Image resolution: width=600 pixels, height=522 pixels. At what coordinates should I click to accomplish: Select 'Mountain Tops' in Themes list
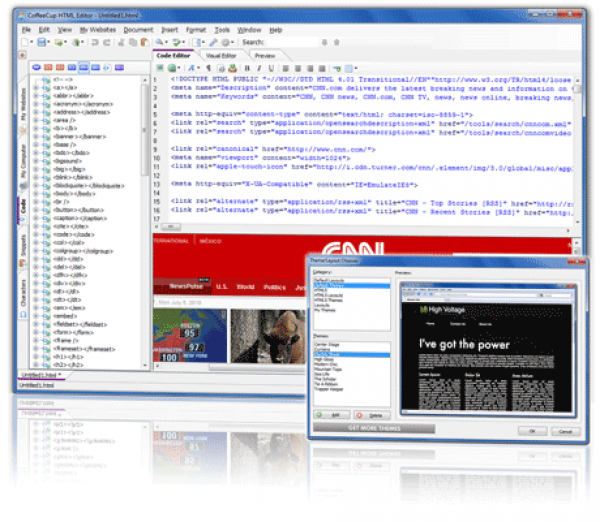pos(328,369)
